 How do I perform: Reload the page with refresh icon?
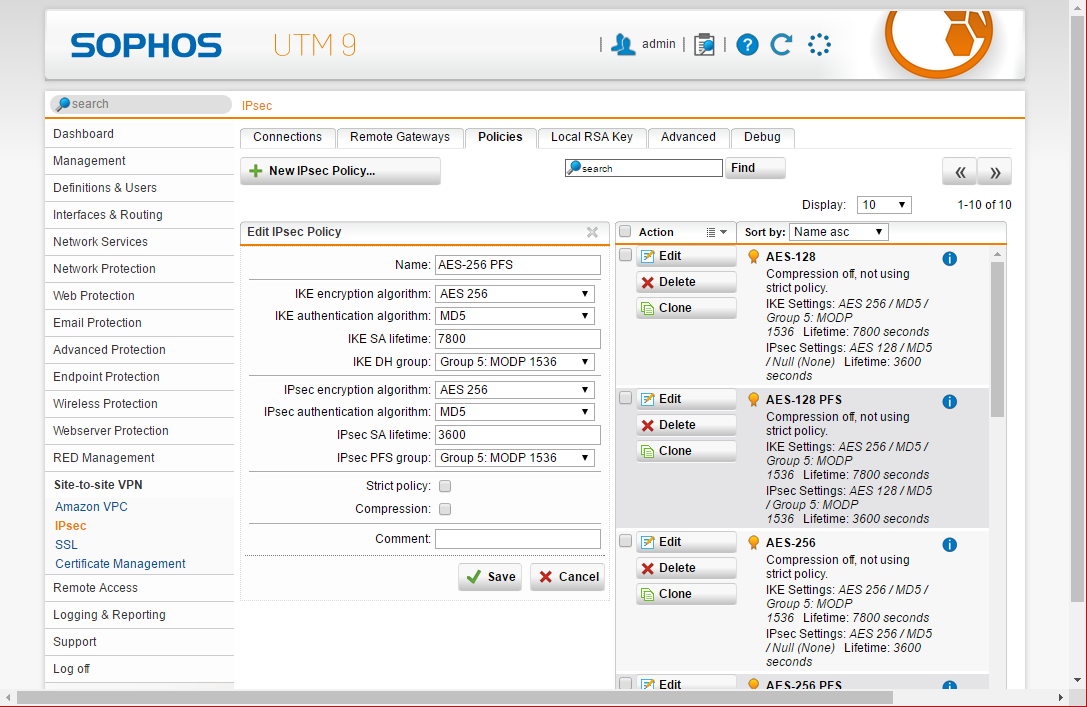point(782,44)
